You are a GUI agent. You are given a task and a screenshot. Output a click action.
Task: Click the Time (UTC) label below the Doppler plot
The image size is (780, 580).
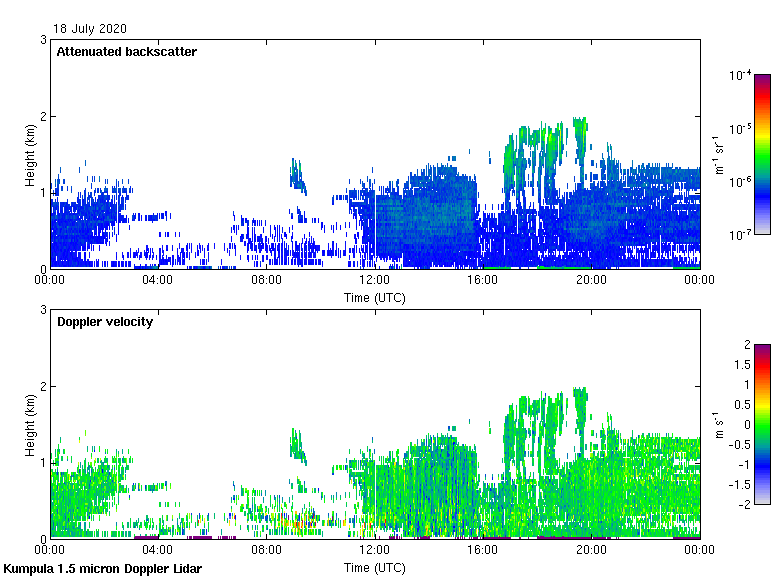tap(374, 567)
